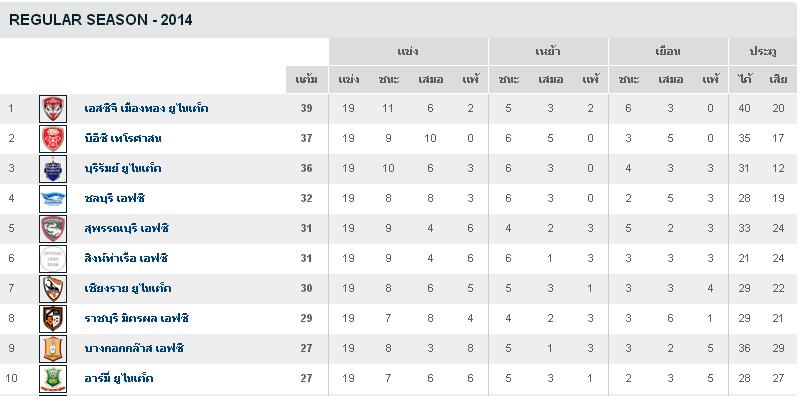
Task: Open the Buriram United (บุรีรัมย์ ยูไนเต็ด) team logo
Action: point(53,168)
